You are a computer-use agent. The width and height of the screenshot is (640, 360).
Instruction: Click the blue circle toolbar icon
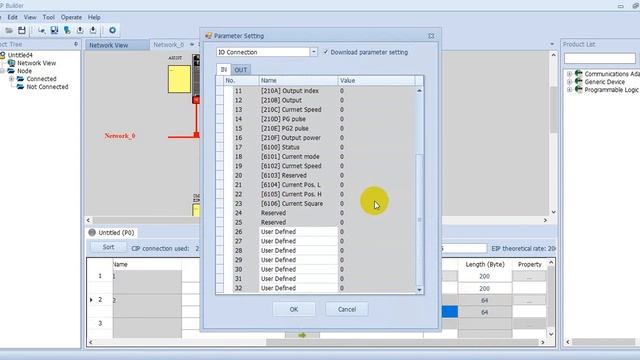112,30
